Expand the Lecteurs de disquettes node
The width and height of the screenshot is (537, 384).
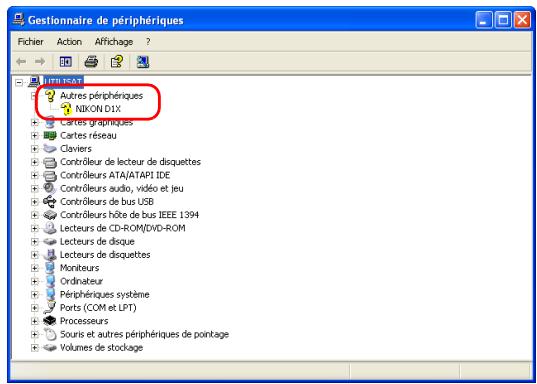(x=34, y=255)
